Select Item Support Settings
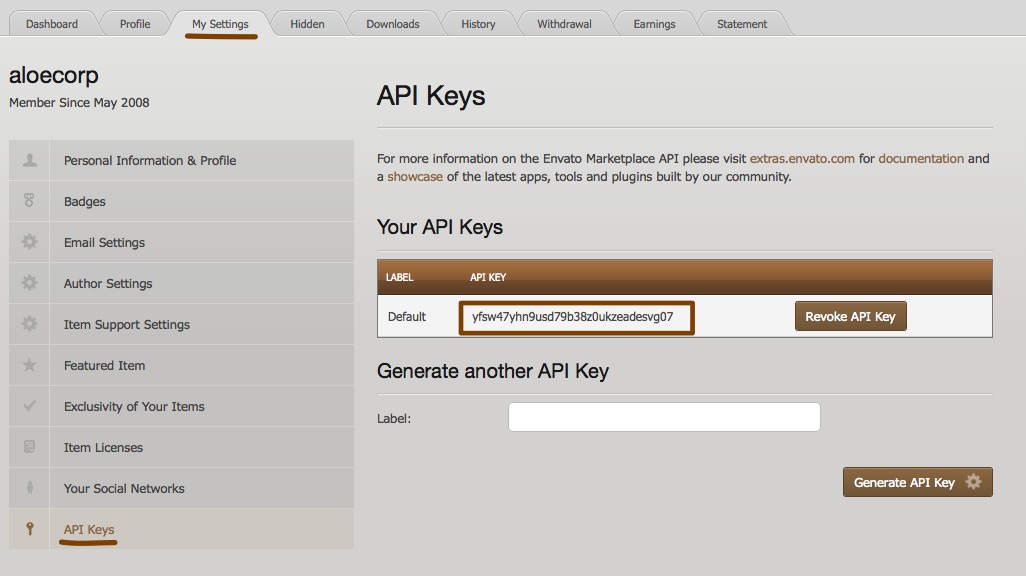This screenshot has width=1026, height=576. [x=181, y=325]
